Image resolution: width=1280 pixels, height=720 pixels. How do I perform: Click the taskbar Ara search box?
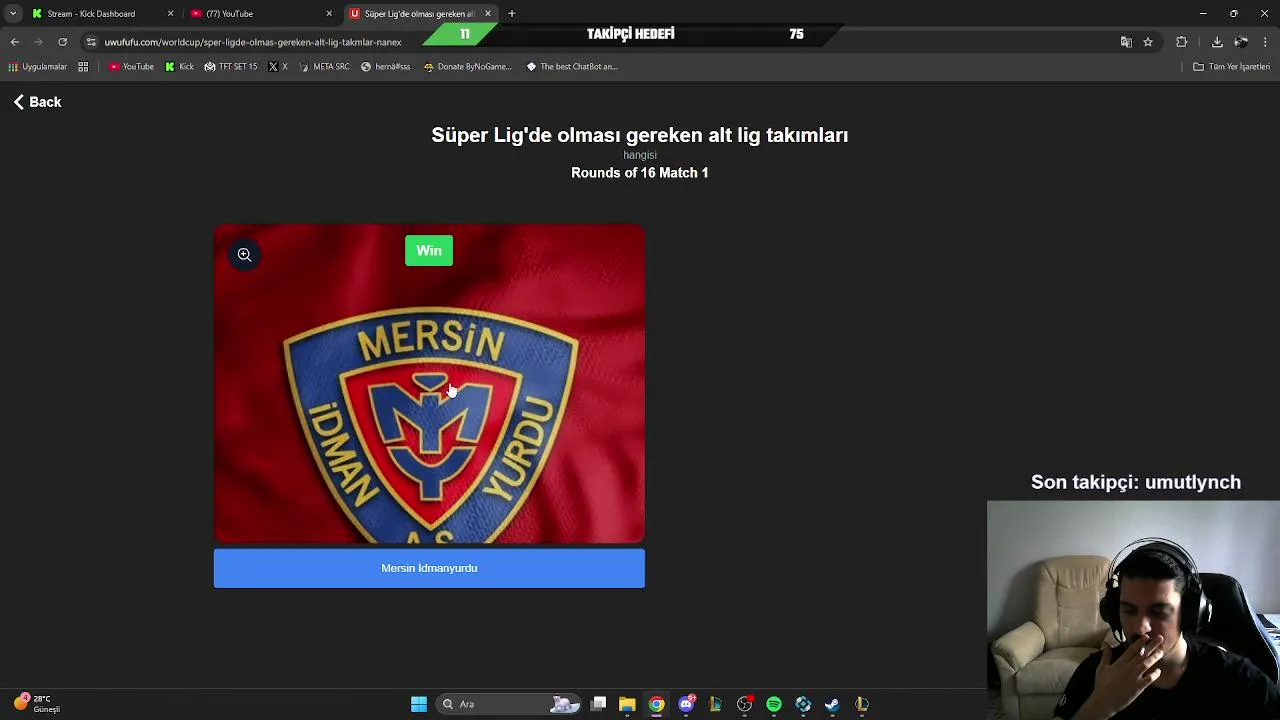[510, 704]
